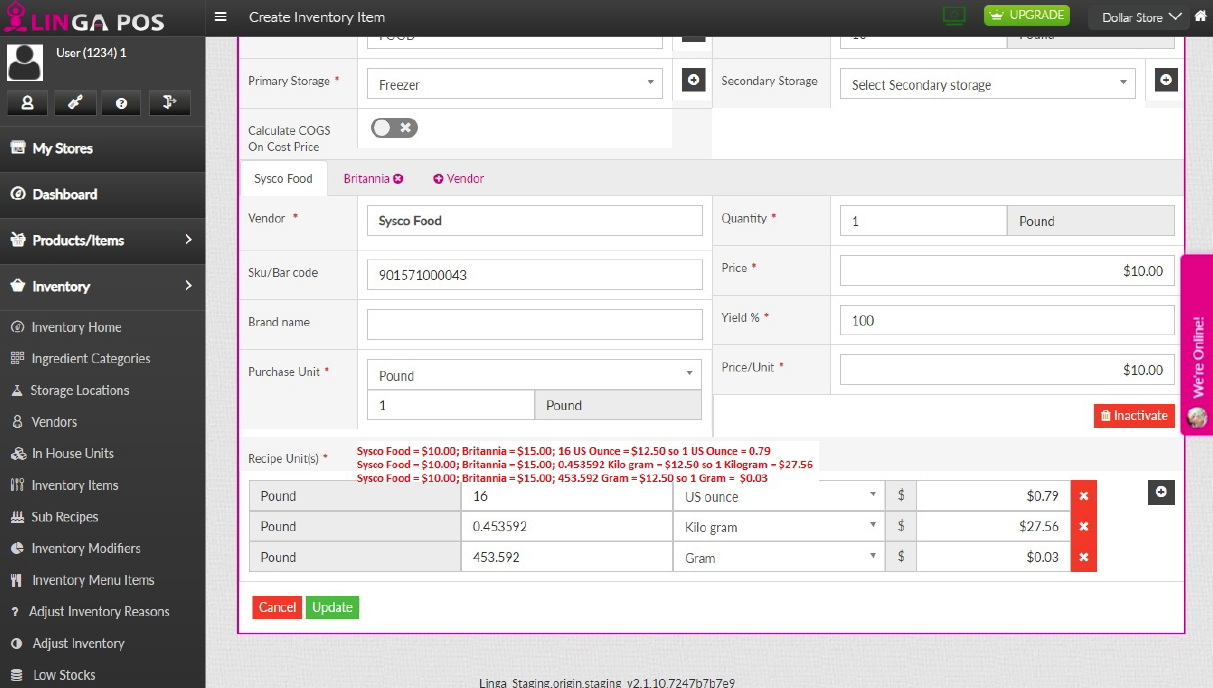Open Dashboard in sidebar
The width and height of the screenshot is (1213, 688).
[x=102, y=194]
